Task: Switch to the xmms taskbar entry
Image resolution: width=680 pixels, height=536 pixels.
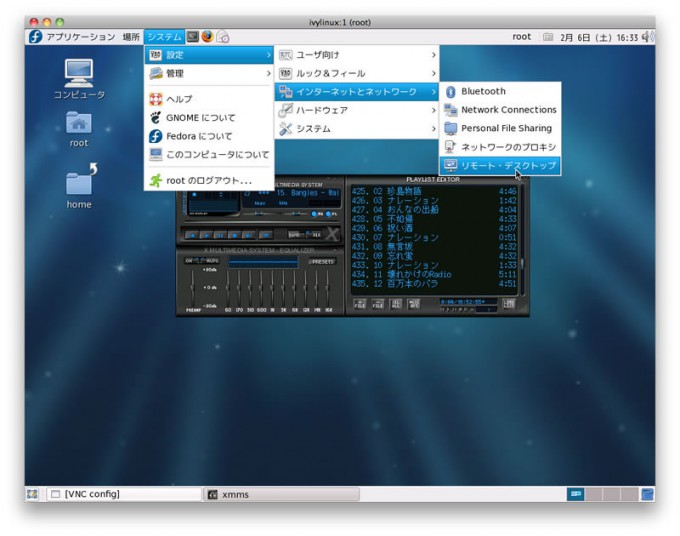Action: point(281,494)
